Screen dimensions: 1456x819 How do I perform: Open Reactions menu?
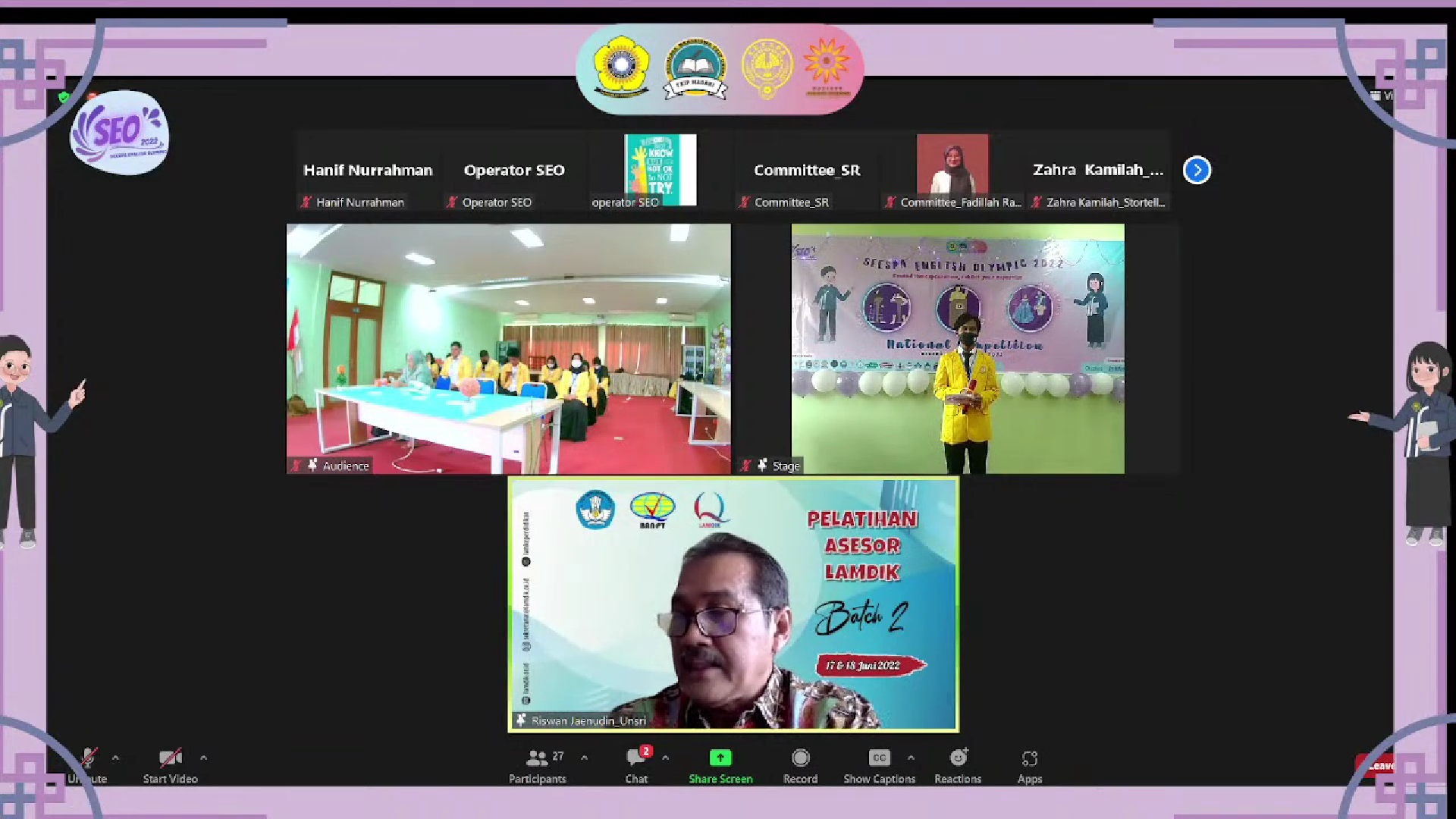(958, 766)
